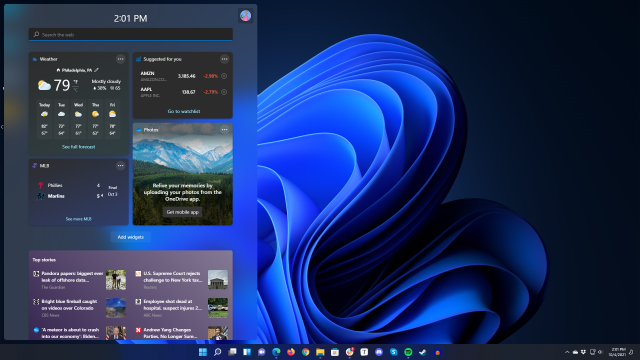Add AMZN stock to watchlist
The width and height of the screenshot is (640, 360).
[224, 76]
